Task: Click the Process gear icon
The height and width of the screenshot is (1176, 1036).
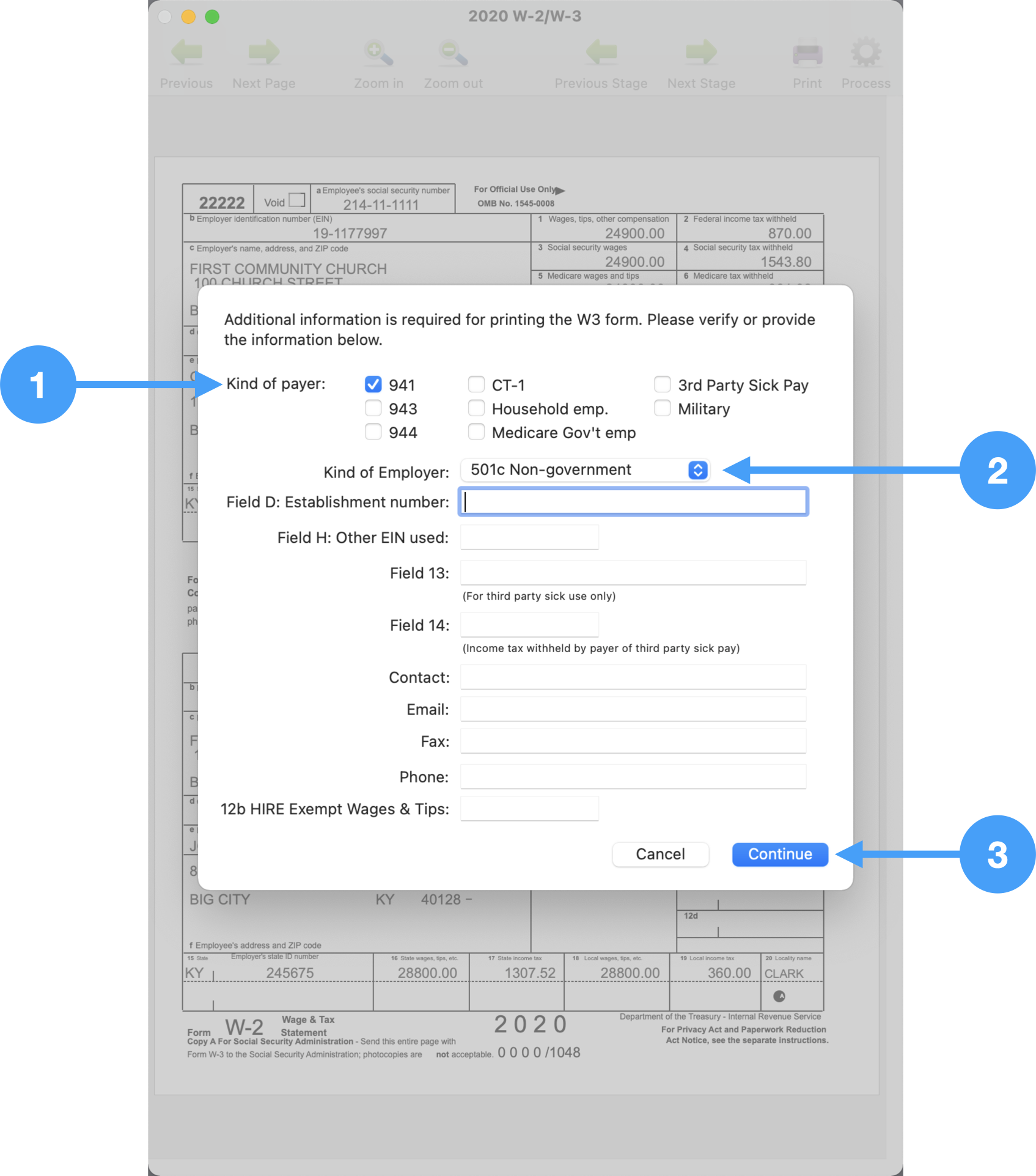Action: [865, 53]
